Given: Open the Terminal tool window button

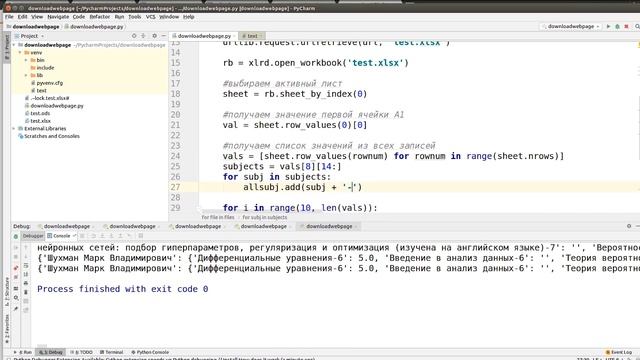Looking at the screenshot, I should (x=111, y=352).
